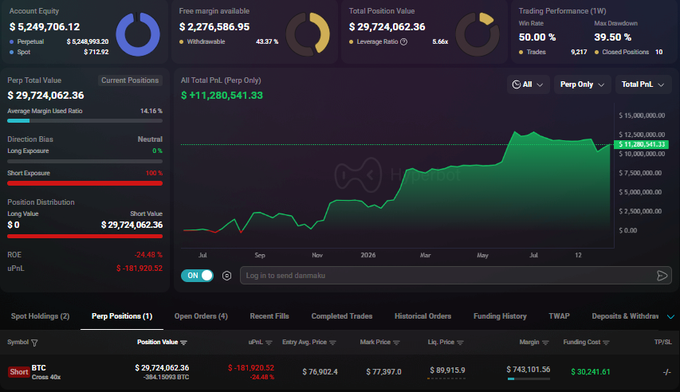
Task: Show the Funding History tab
Action: point(500,316)
